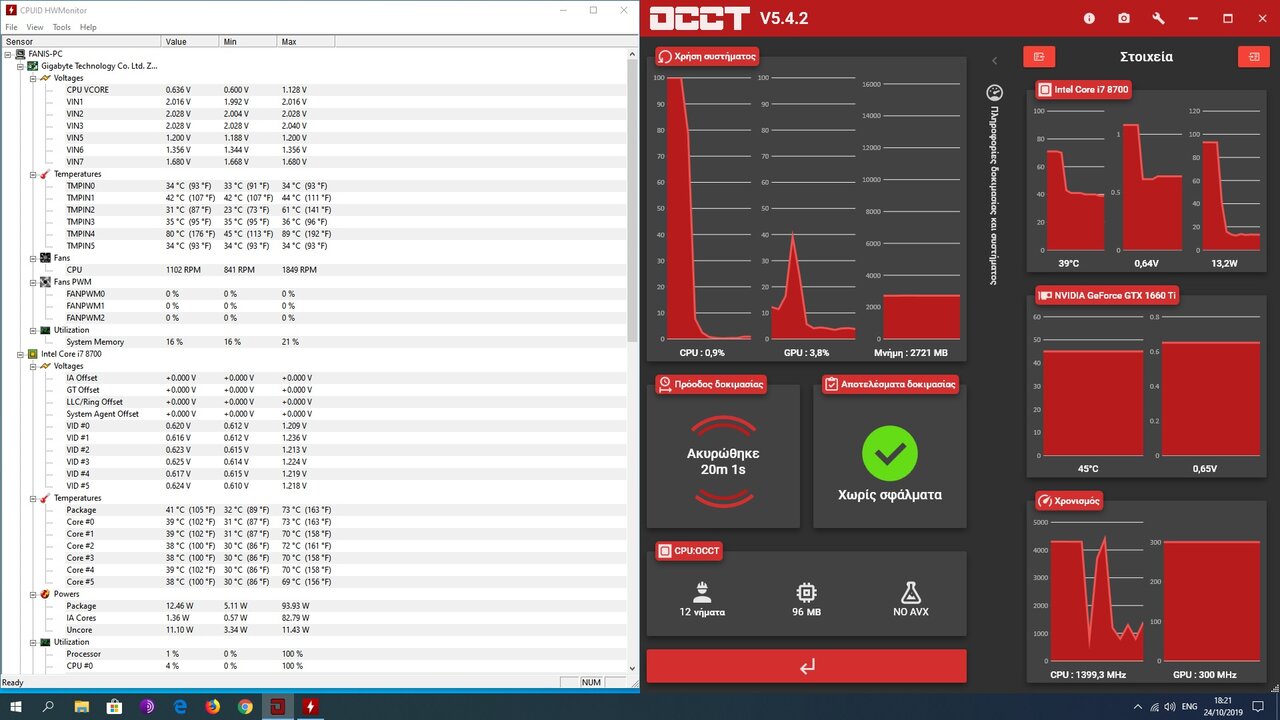Open the OCCT info (about) icon
1280x720 pixels.
click(1089, 18)
